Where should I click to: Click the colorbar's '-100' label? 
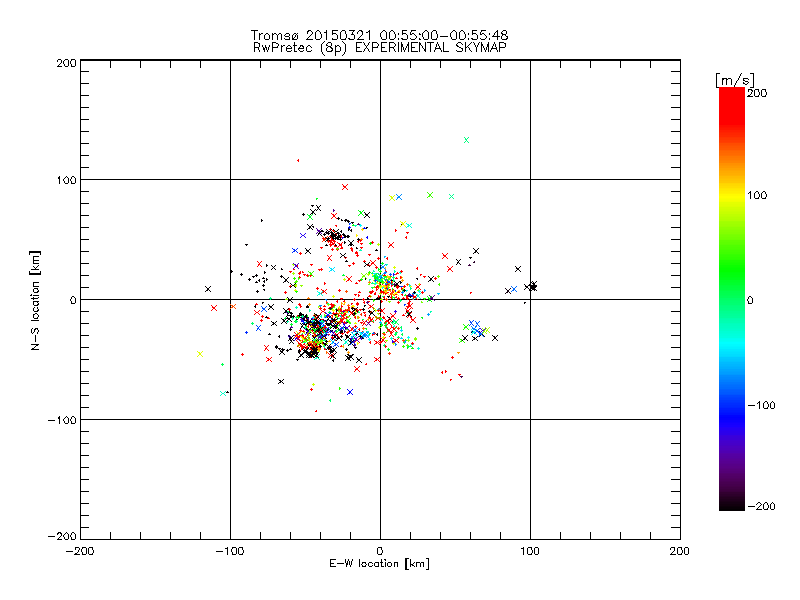(x=761, y=405)
